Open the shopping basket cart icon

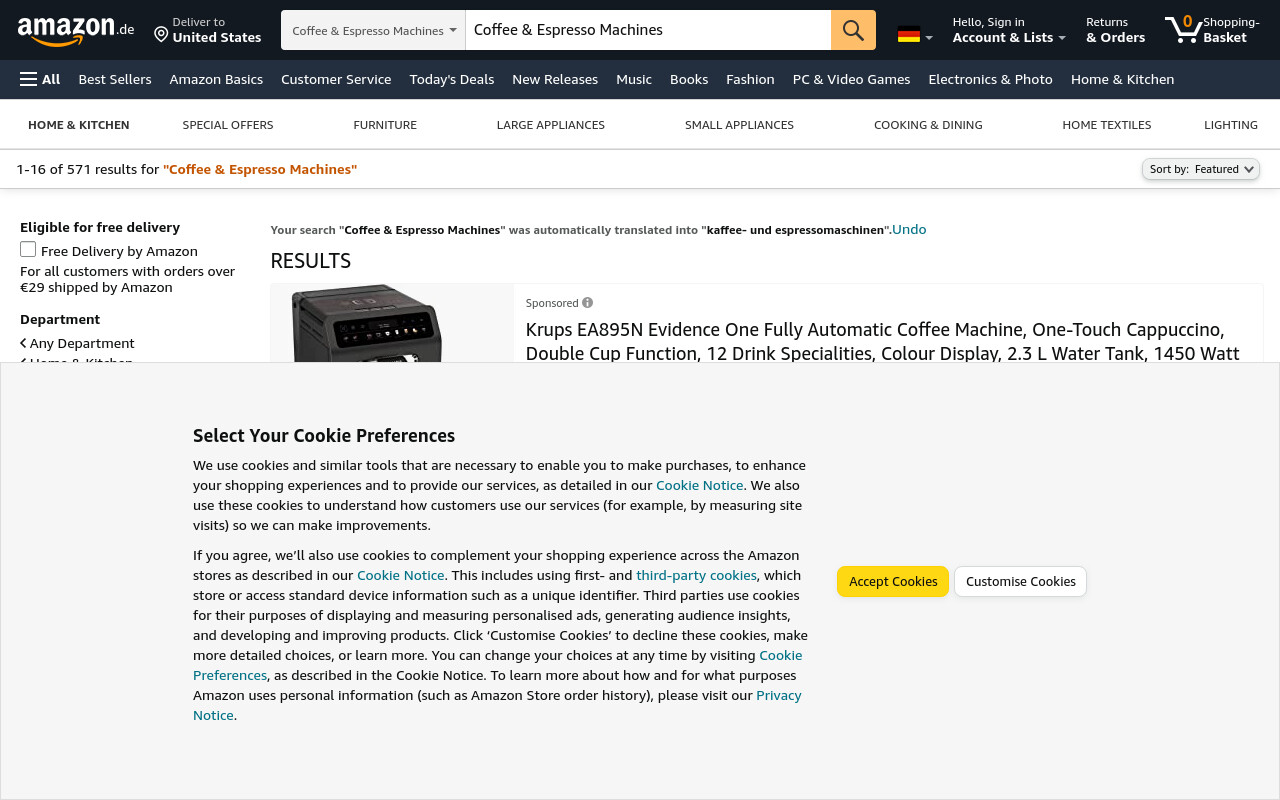[x=1212, y=30]
